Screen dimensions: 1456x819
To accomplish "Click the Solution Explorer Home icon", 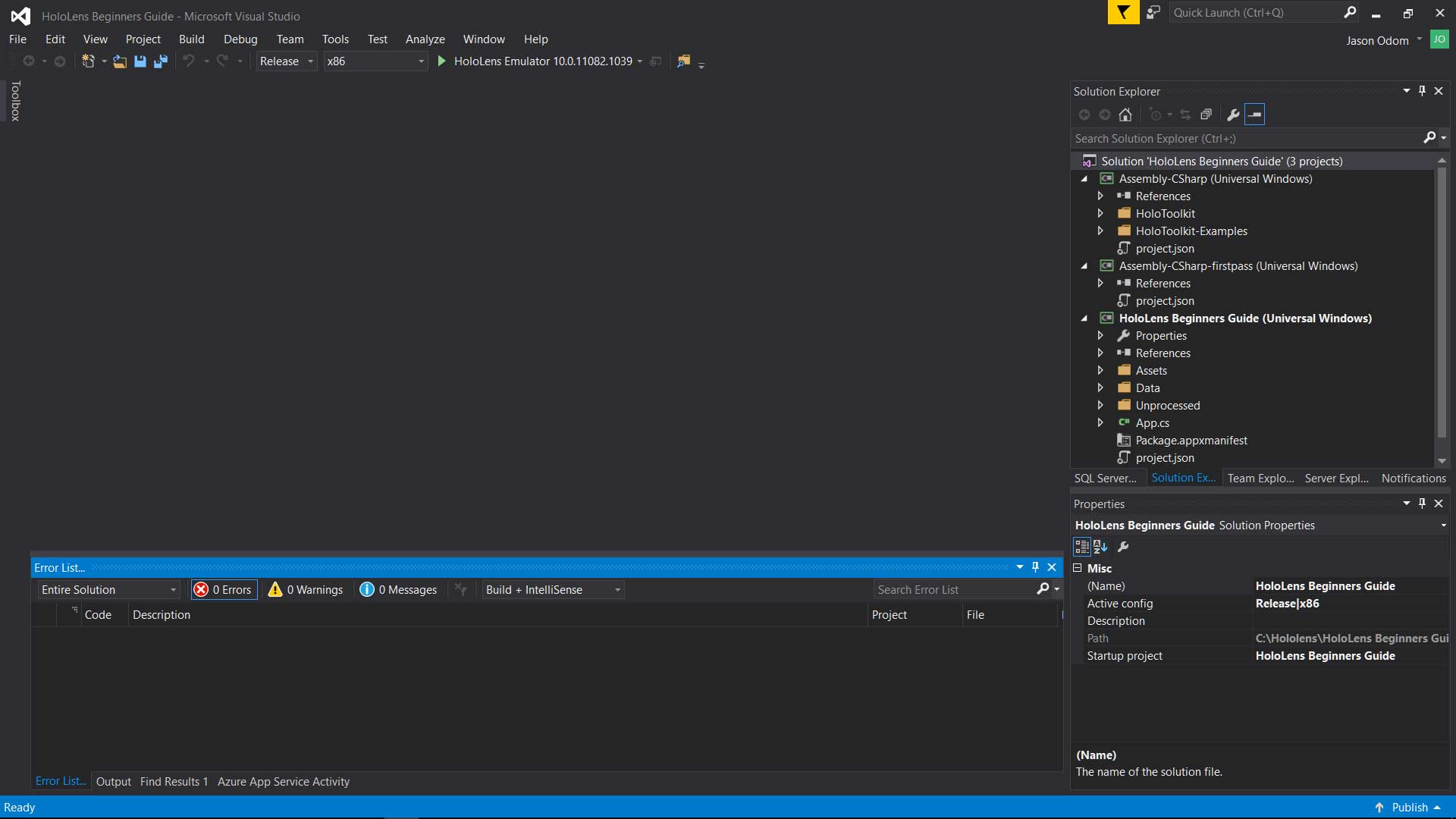I will tap(1125, 115).
